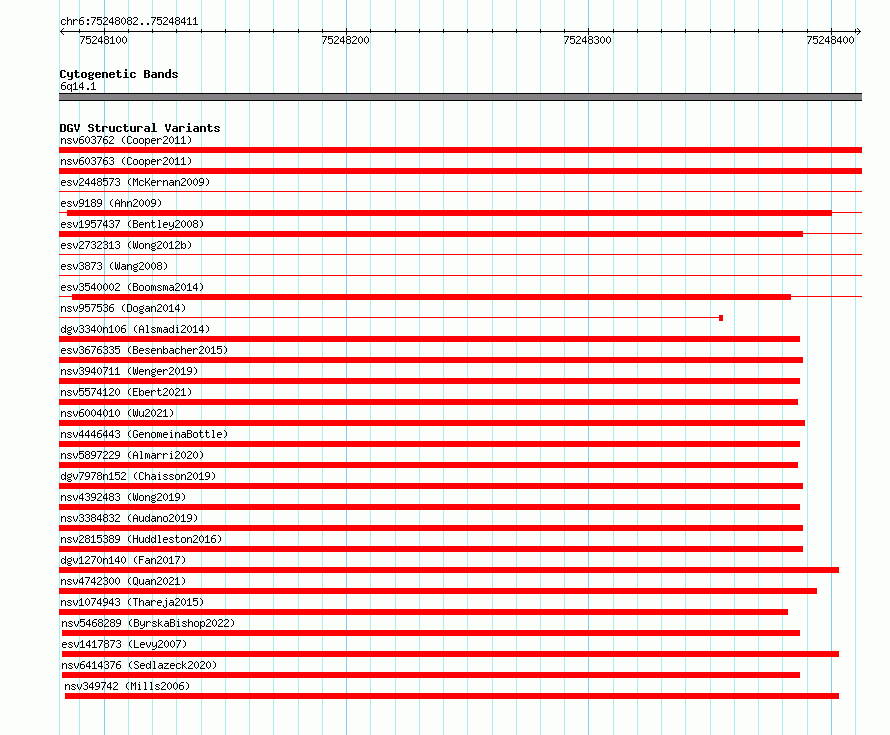Select nsv2815389 (Huddleston2016) label

[x=141, y=539]
